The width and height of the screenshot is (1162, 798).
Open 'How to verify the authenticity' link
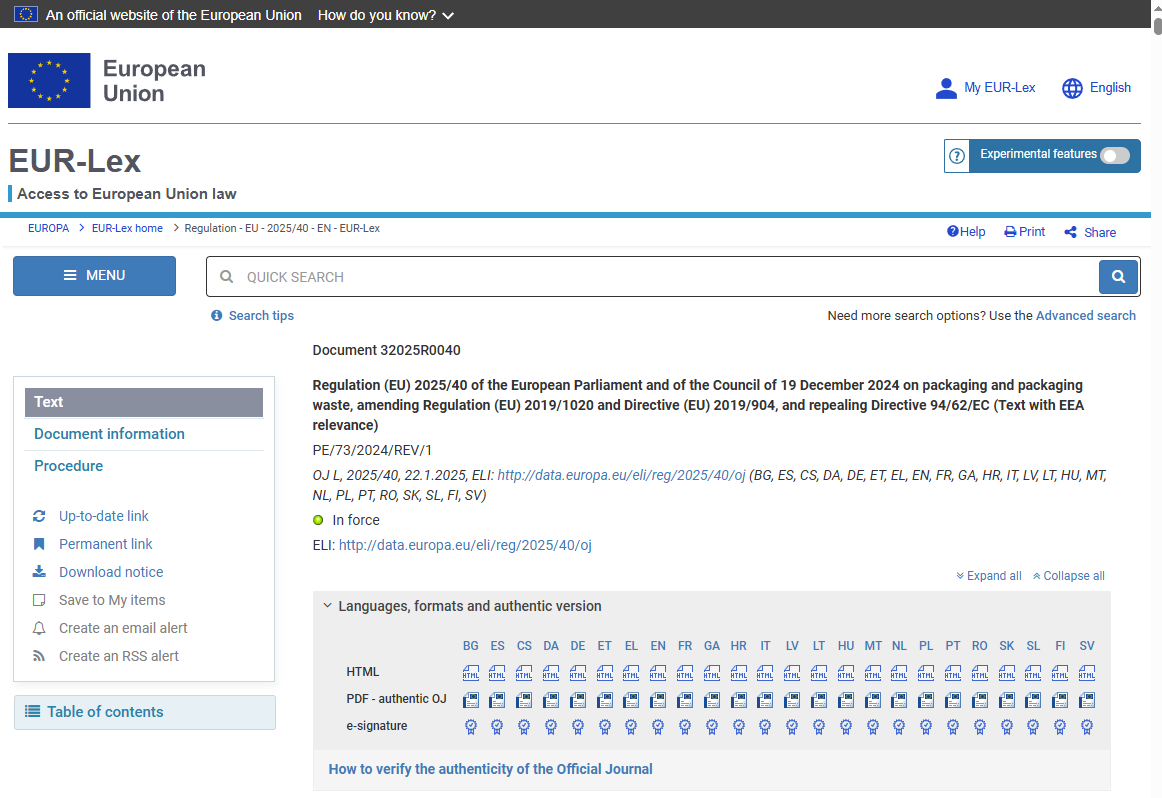coord(491,769)
